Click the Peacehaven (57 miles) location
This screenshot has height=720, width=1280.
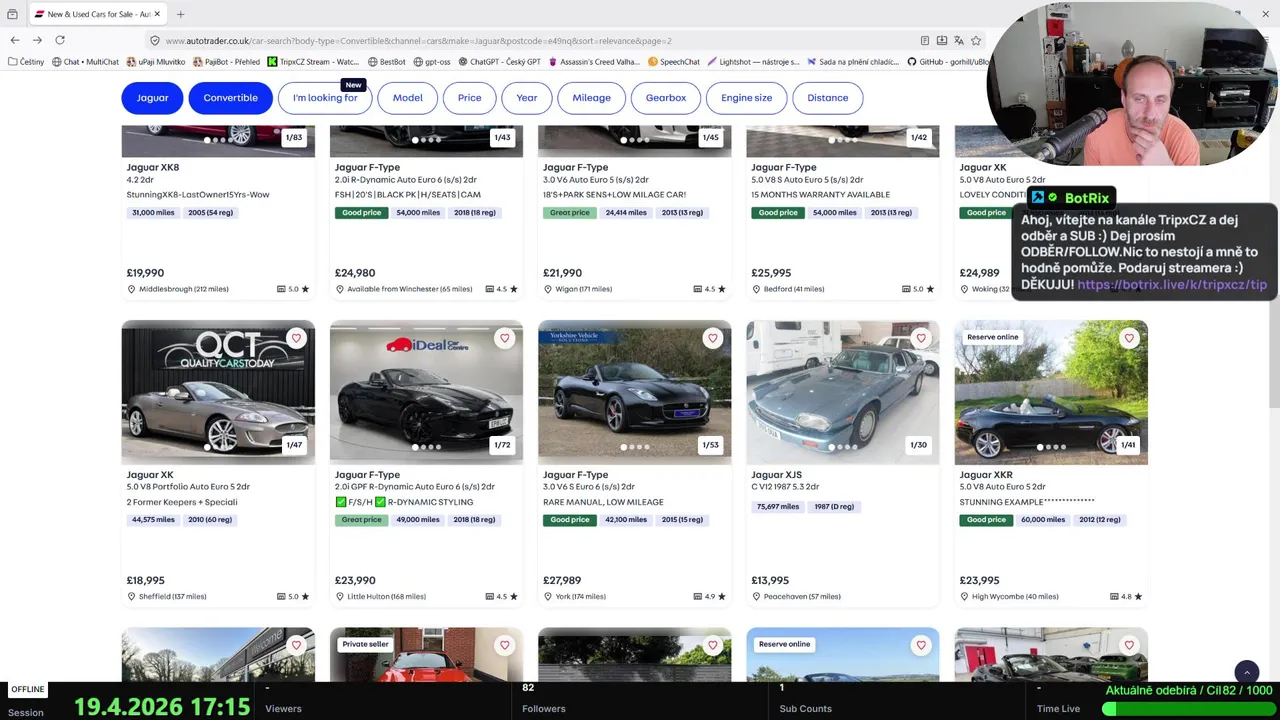pos(802,596)
